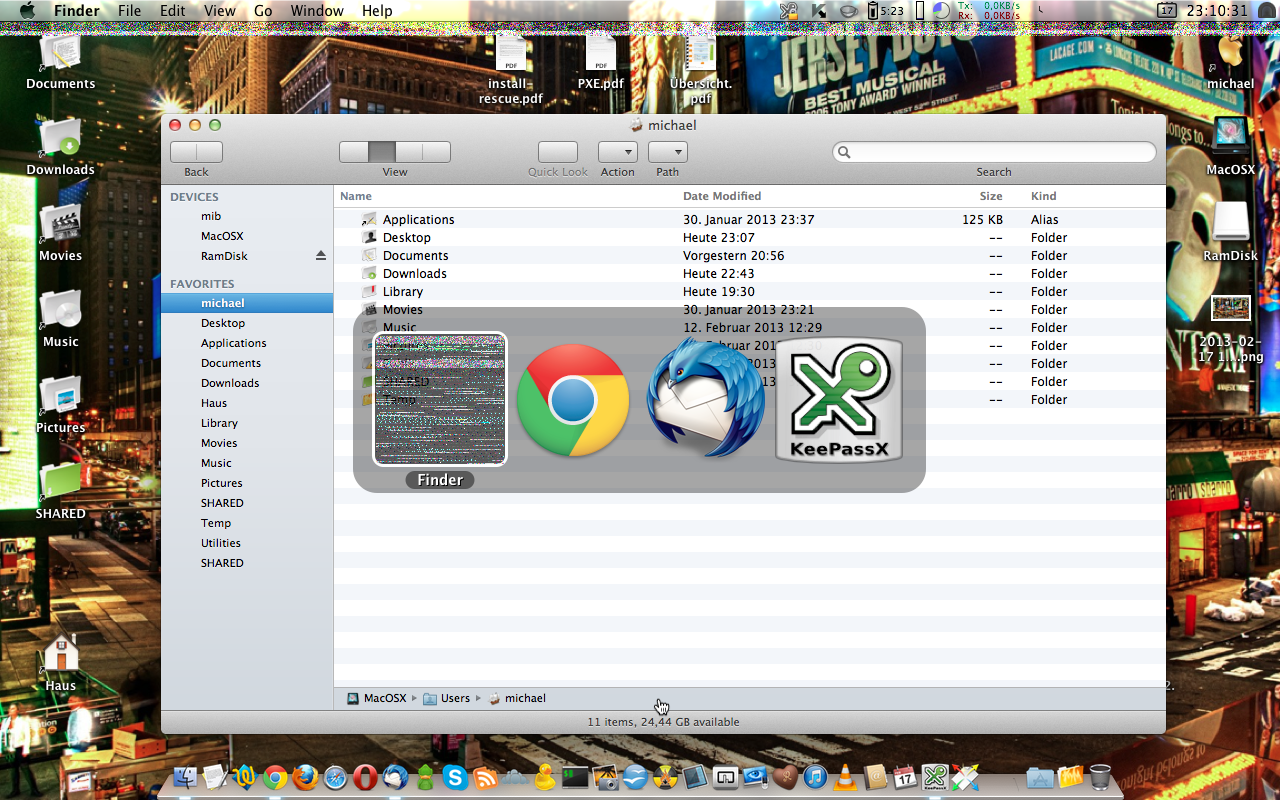1280x800 pixels.
Task: Switch to Google Chrome in the app switcher
Action: point(573,400)
